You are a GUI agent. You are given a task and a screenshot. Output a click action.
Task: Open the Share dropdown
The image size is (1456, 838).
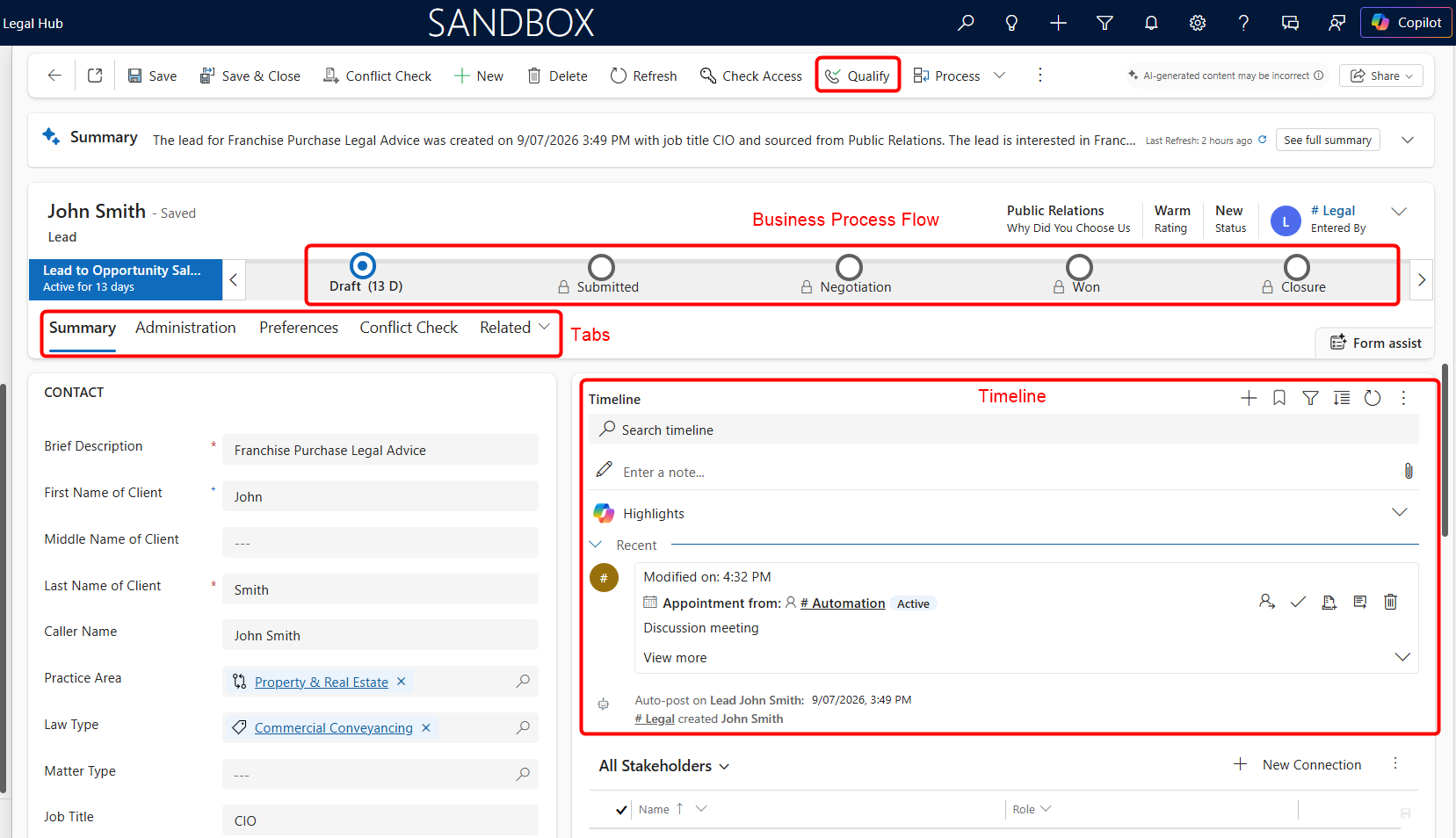pyautogui.click(x=1381, y=76)
